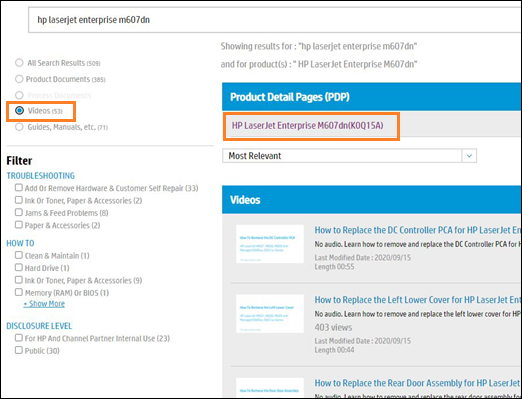
Task: Expand How To filters with Show More
Action: tap(44, 304)
